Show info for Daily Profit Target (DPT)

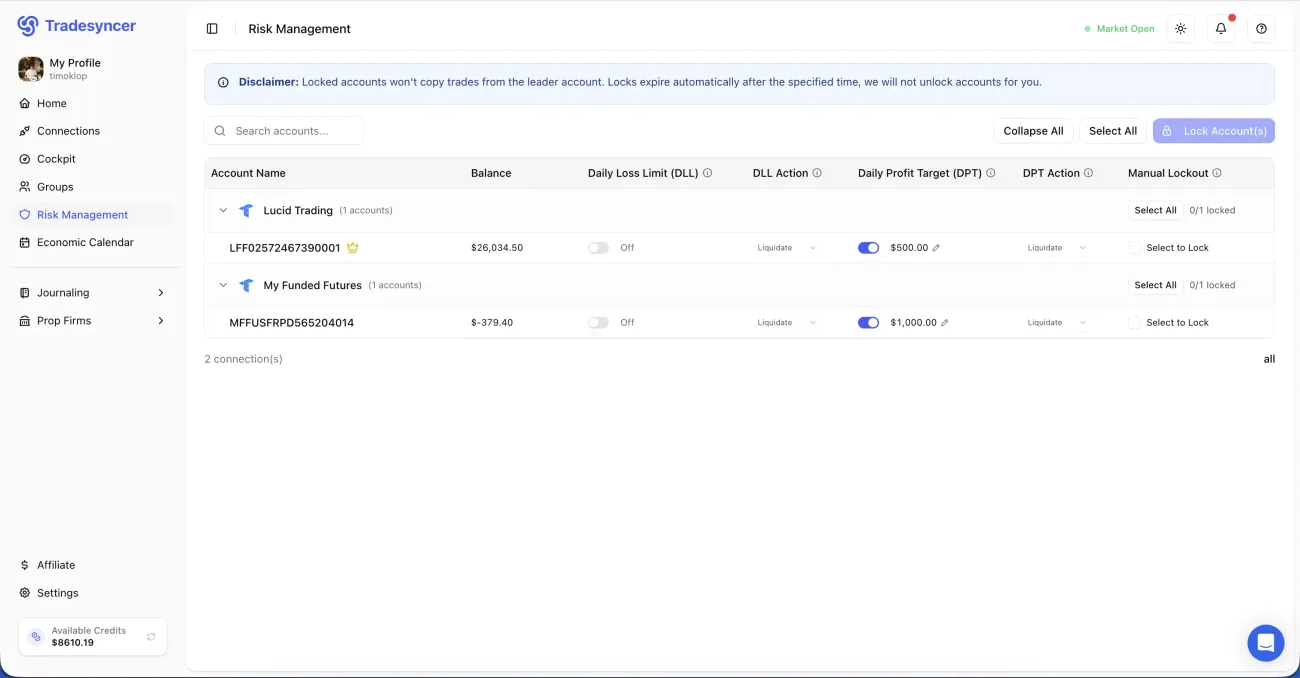(991, 173)
